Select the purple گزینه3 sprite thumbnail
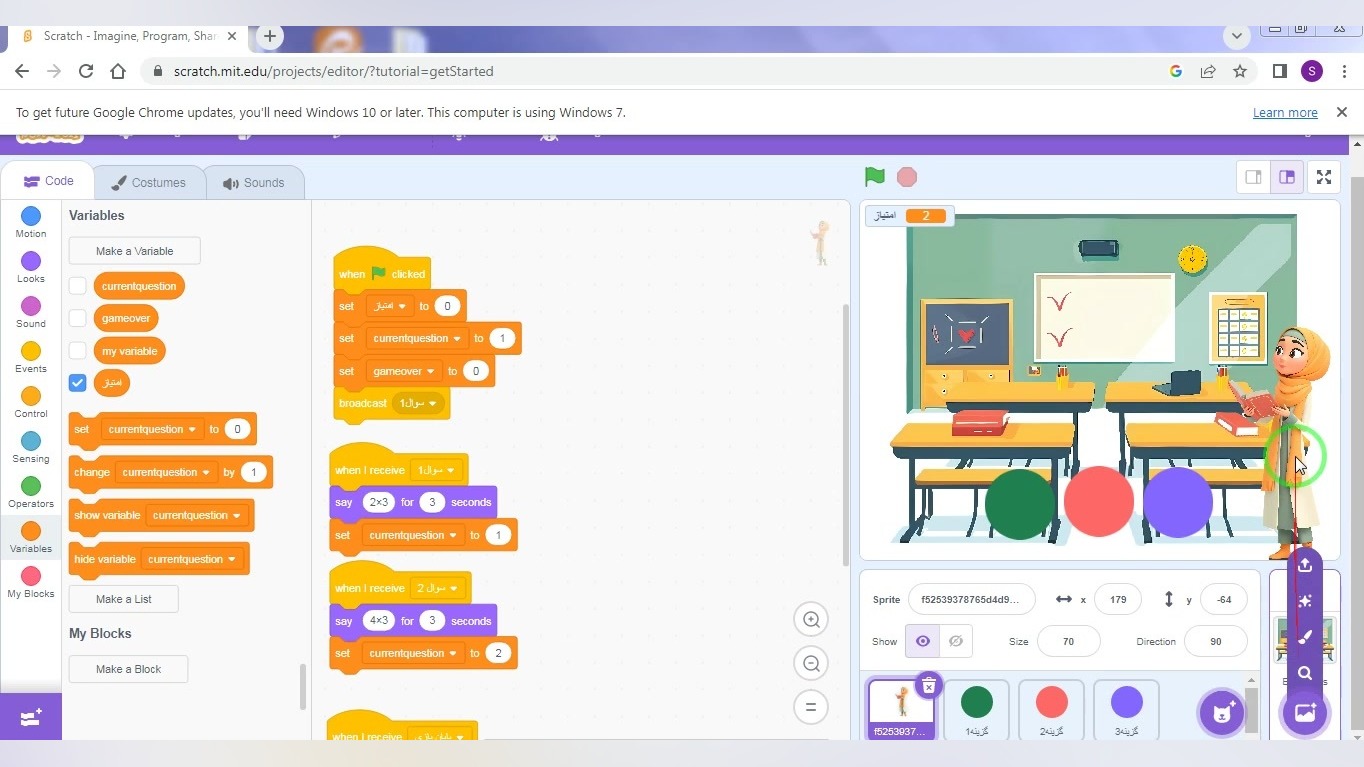Viewport: 1364px width, 767px height. (1126, 710)
